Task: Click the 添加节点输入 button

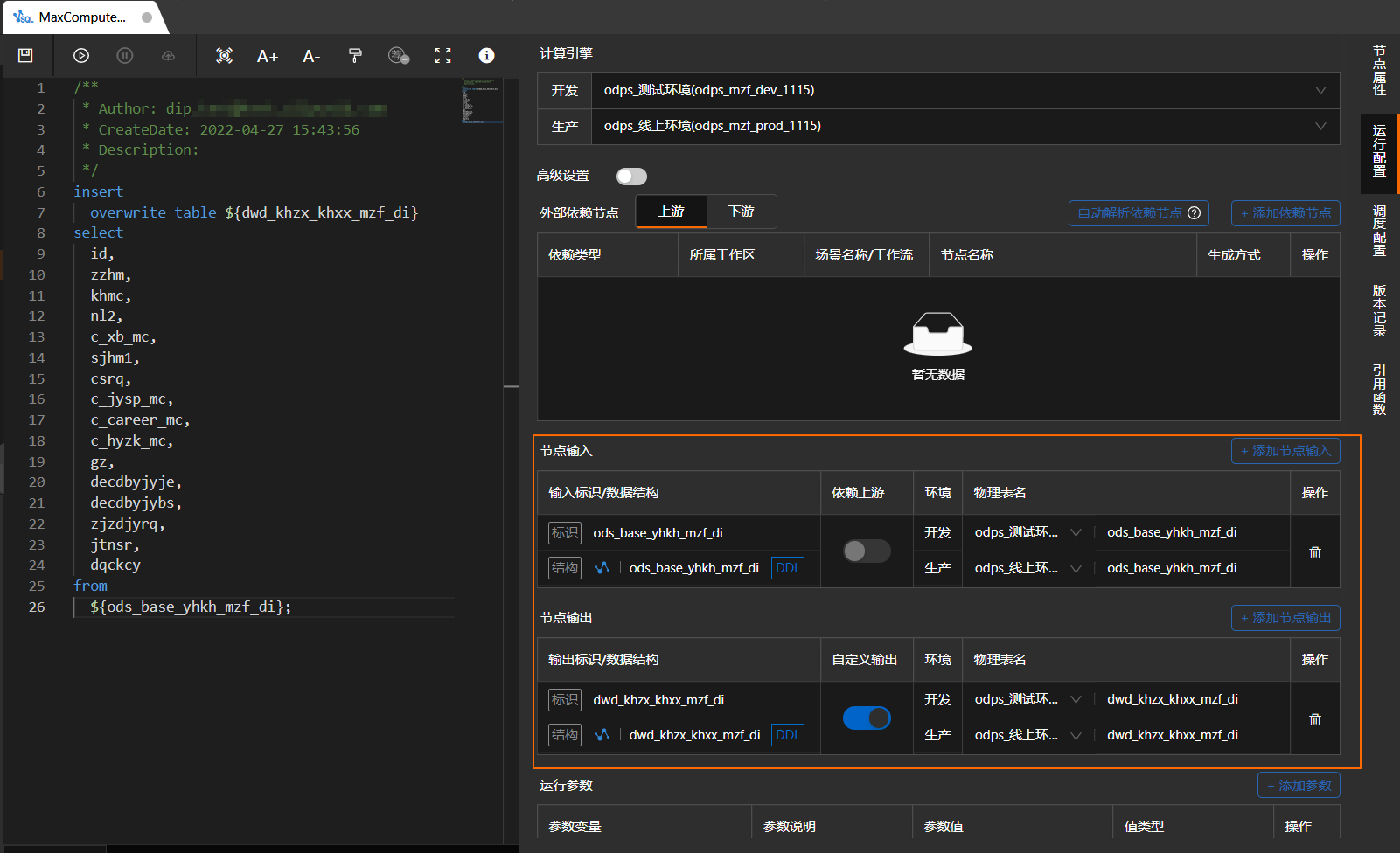Action: (x=1285, y=451)
